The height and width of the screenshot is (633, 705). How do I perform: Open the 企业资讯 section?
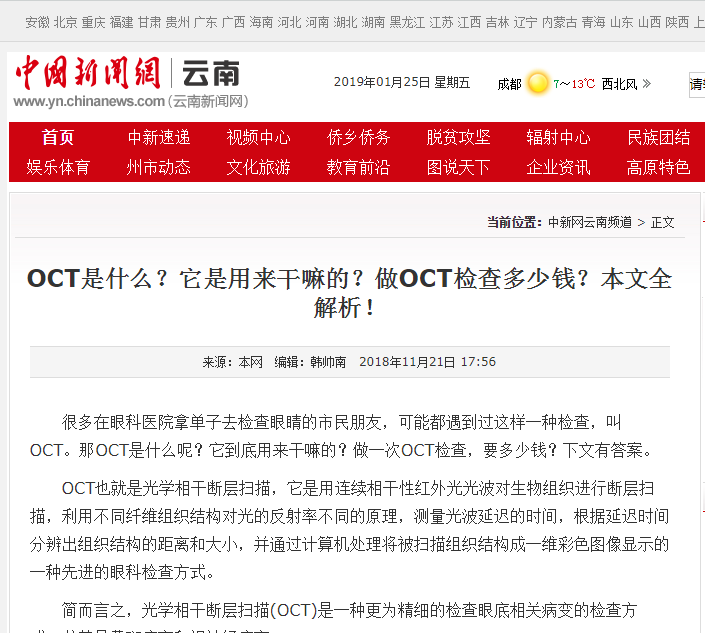point(558,167)
